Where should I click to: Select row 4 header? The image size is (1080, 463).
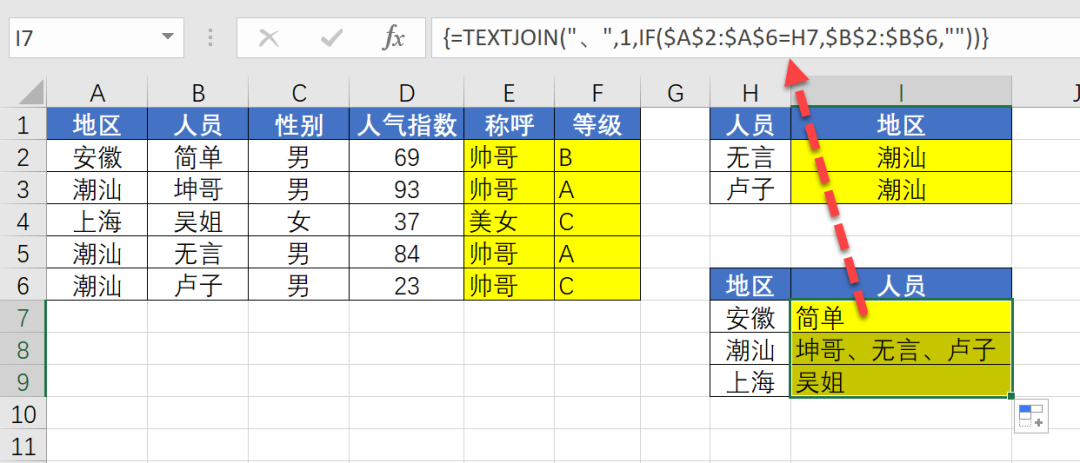pyautogui.click(x=23, y=221)
